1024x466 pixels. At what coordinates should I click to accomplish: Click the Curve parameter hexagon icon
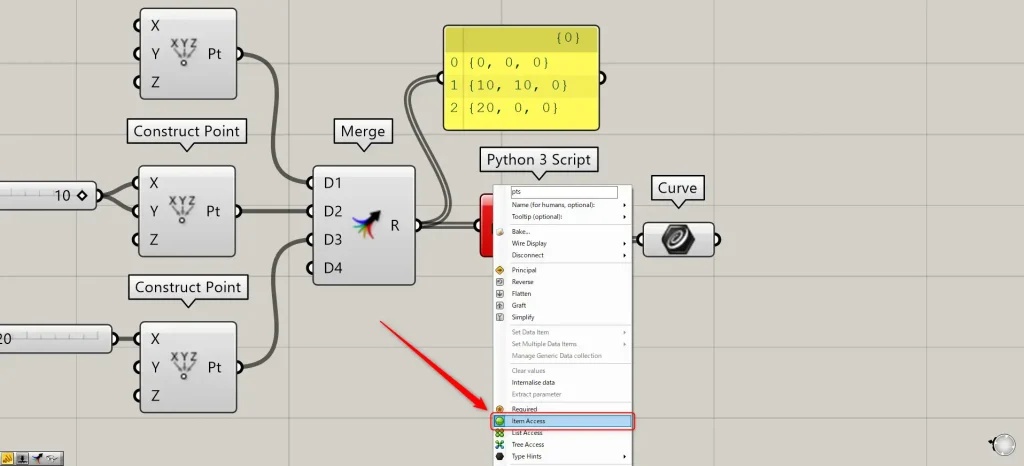coord(679,240)
